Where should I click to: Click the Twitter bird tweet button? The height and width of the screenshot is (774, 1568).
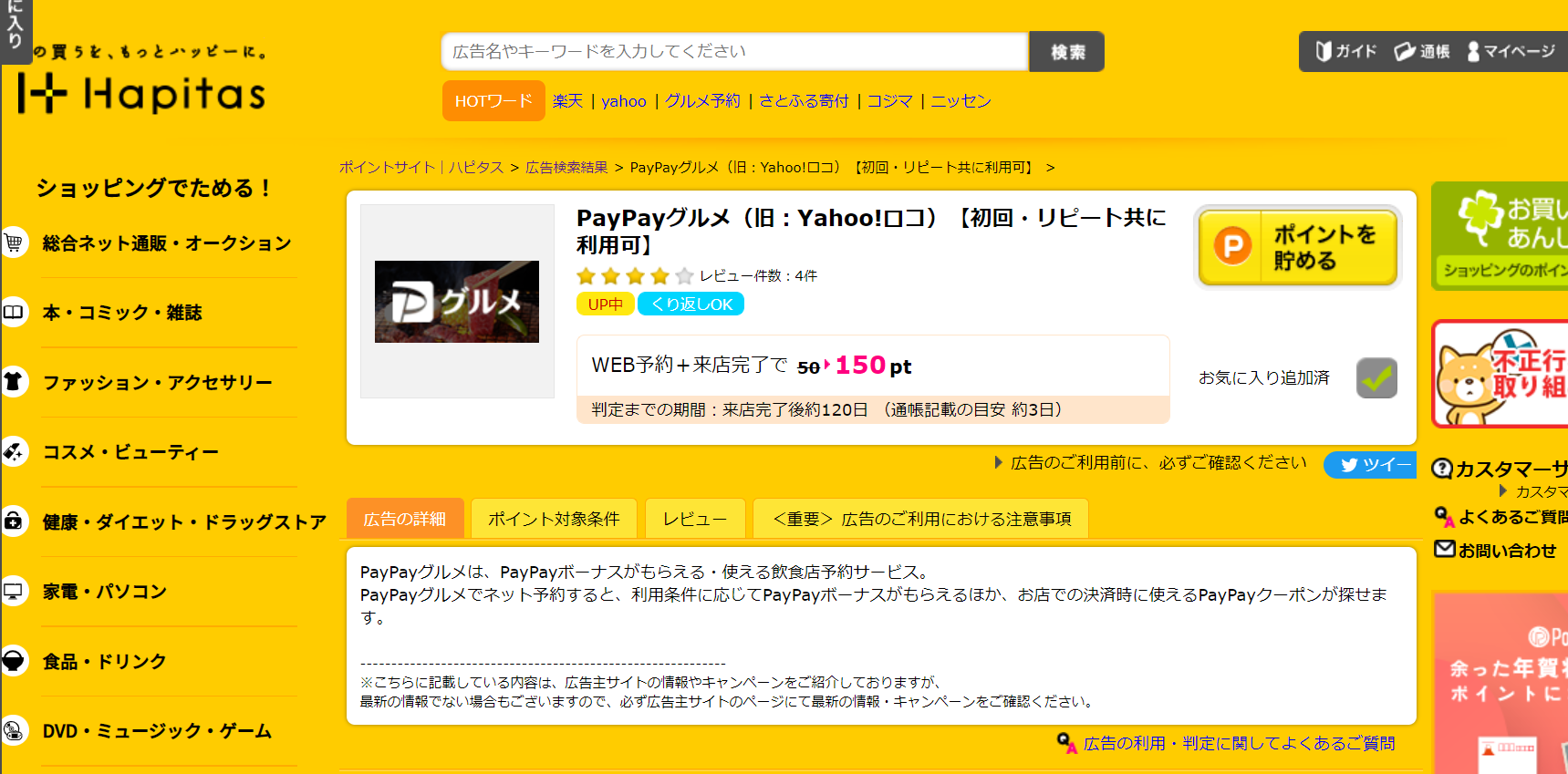coord(1370,465)
